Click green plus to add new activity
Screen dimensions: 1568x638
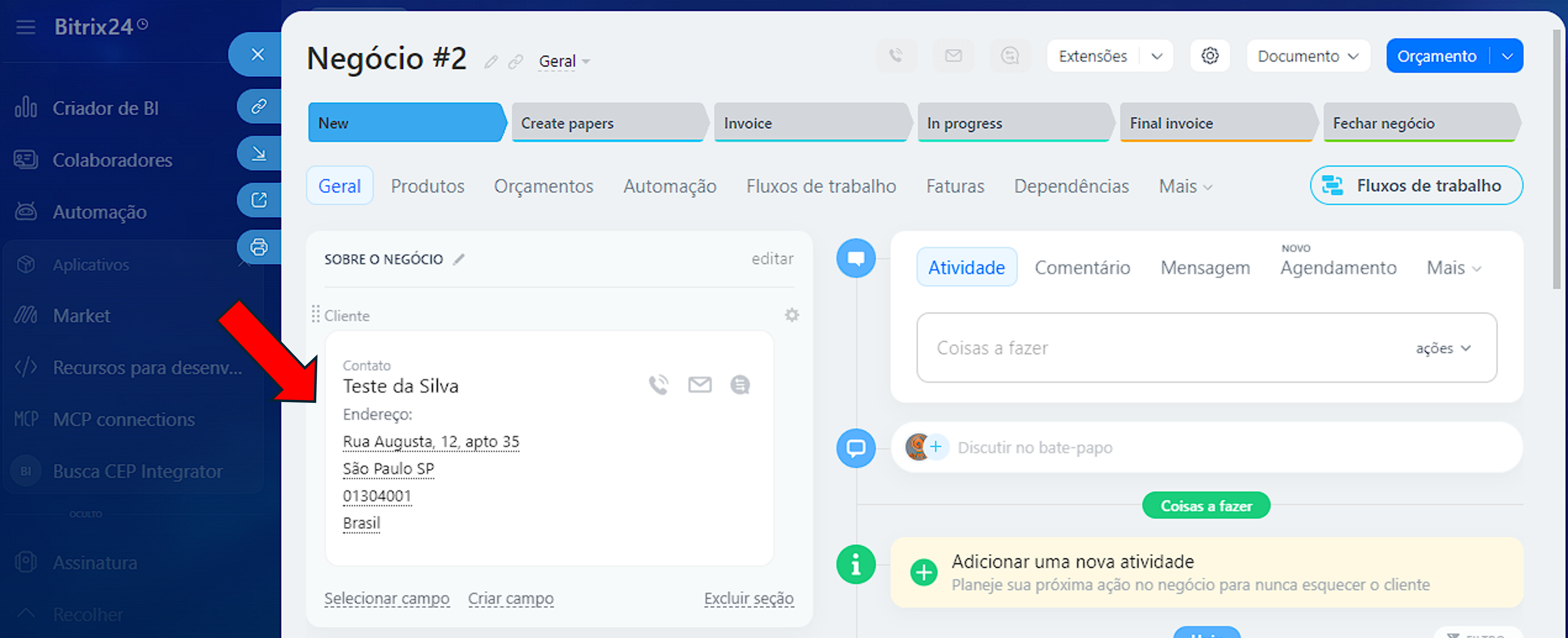click(x=923, y=572)
